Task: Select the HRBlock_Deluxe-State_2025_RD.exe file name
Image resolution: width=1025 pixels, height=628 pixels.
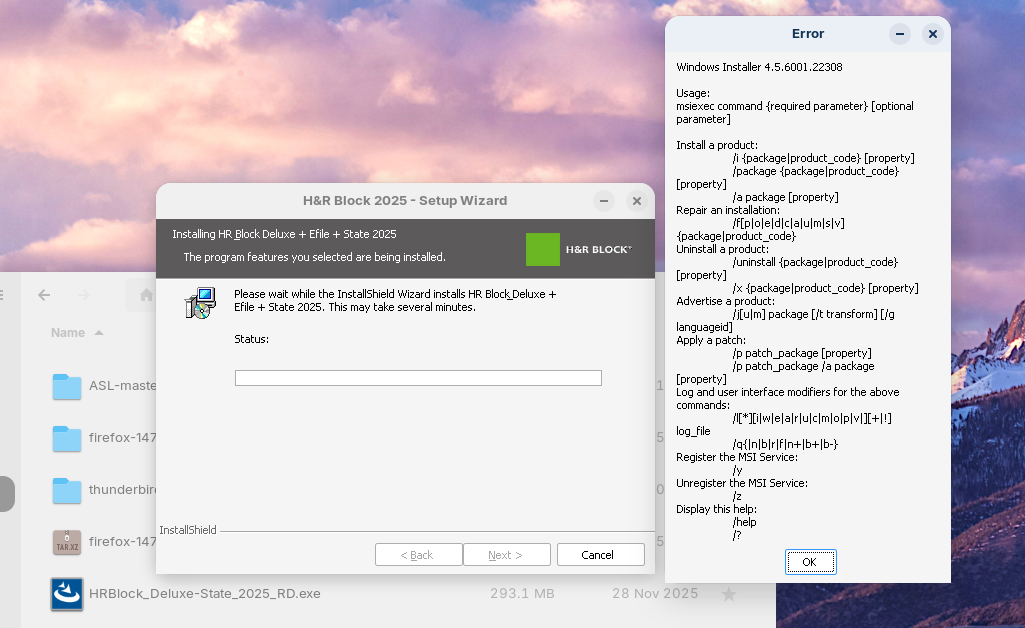Action: pyautogui.click(x=205, y=594)
